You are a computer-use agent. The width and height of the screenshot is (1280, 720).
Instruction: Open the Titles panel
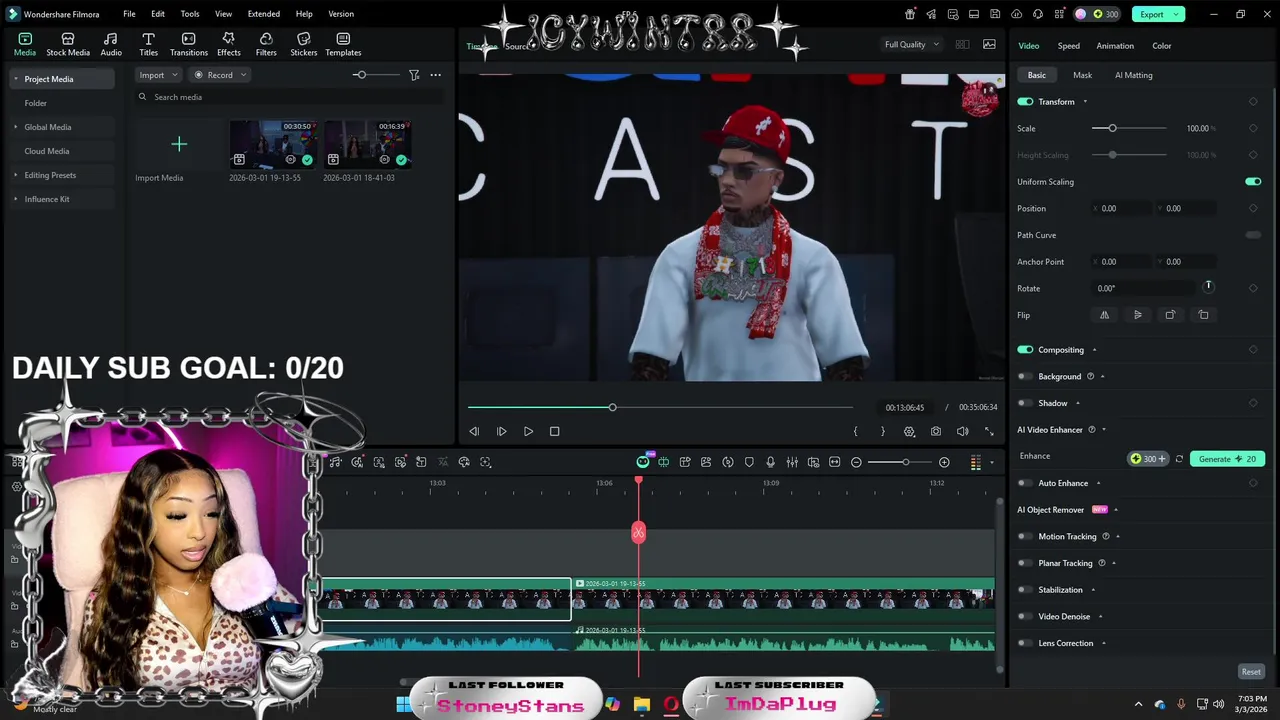[x=148, y=44]
